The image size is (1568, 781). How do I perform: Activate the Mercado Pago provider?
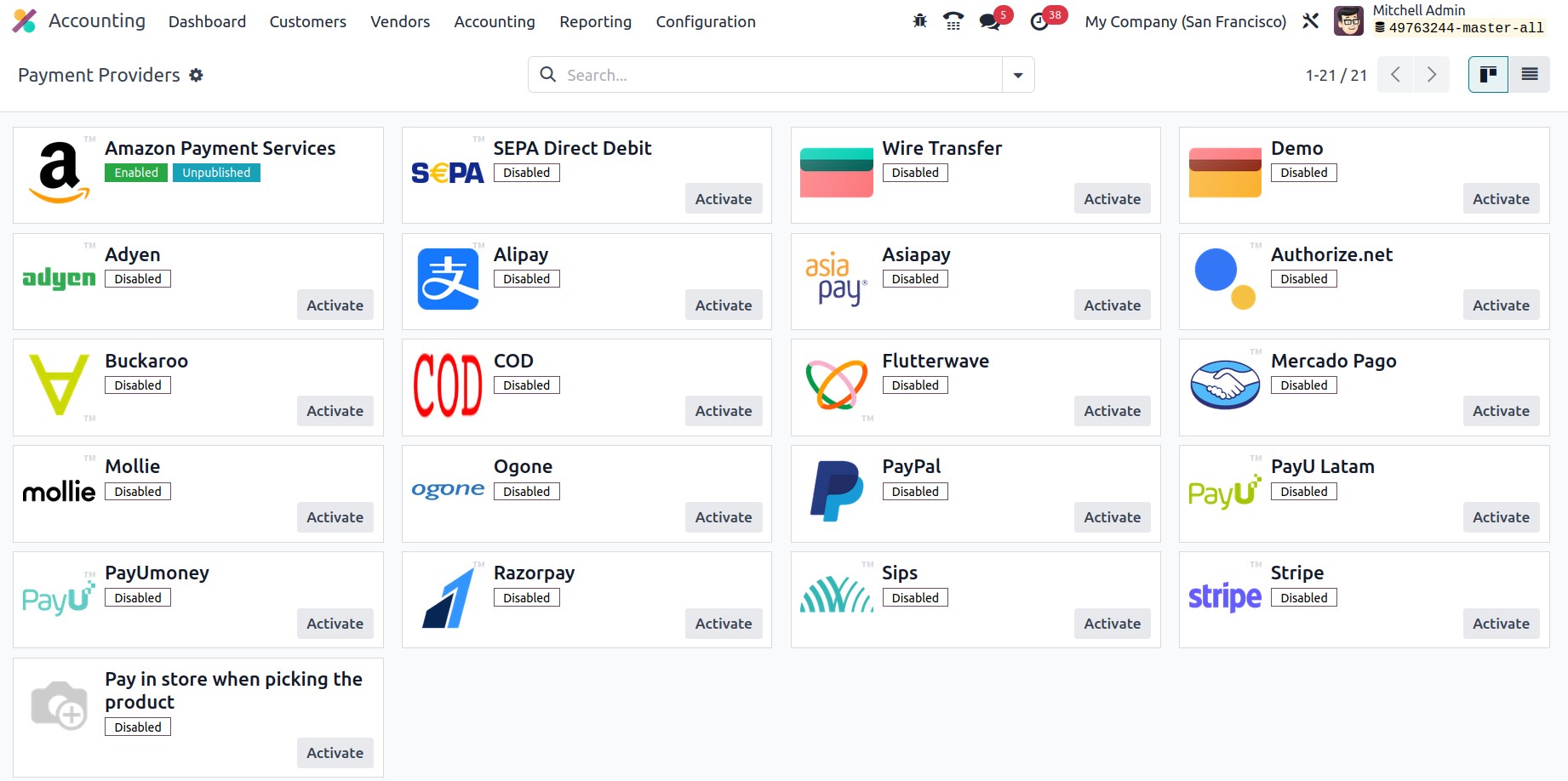point(1501,410)
